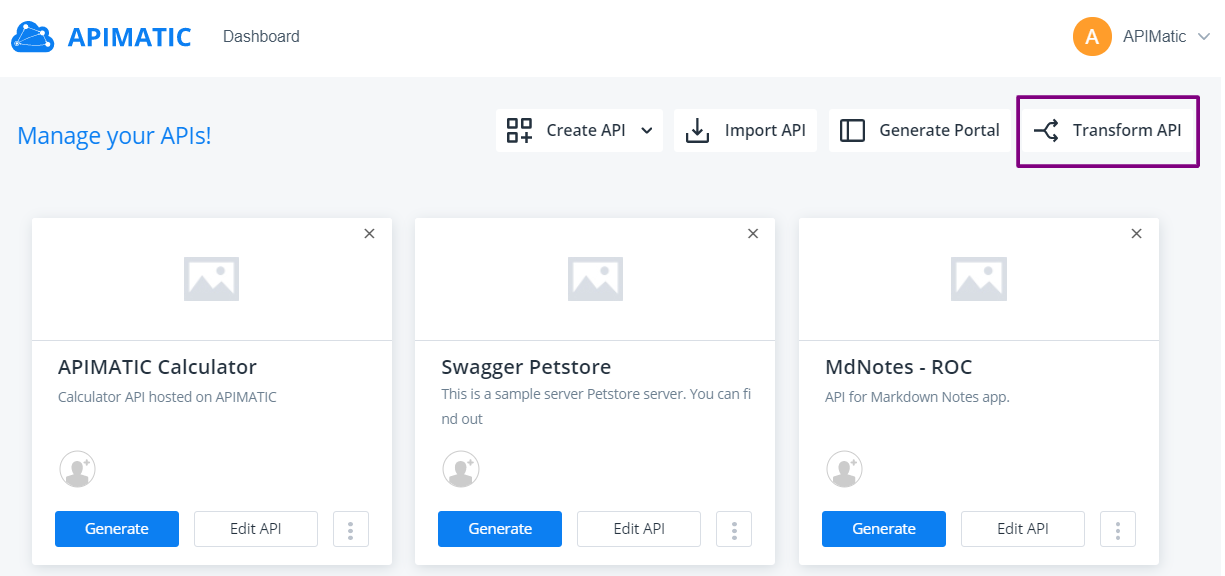
Task: Expand the APIMatic account dropdown chevron
Action: (1204, 37)
